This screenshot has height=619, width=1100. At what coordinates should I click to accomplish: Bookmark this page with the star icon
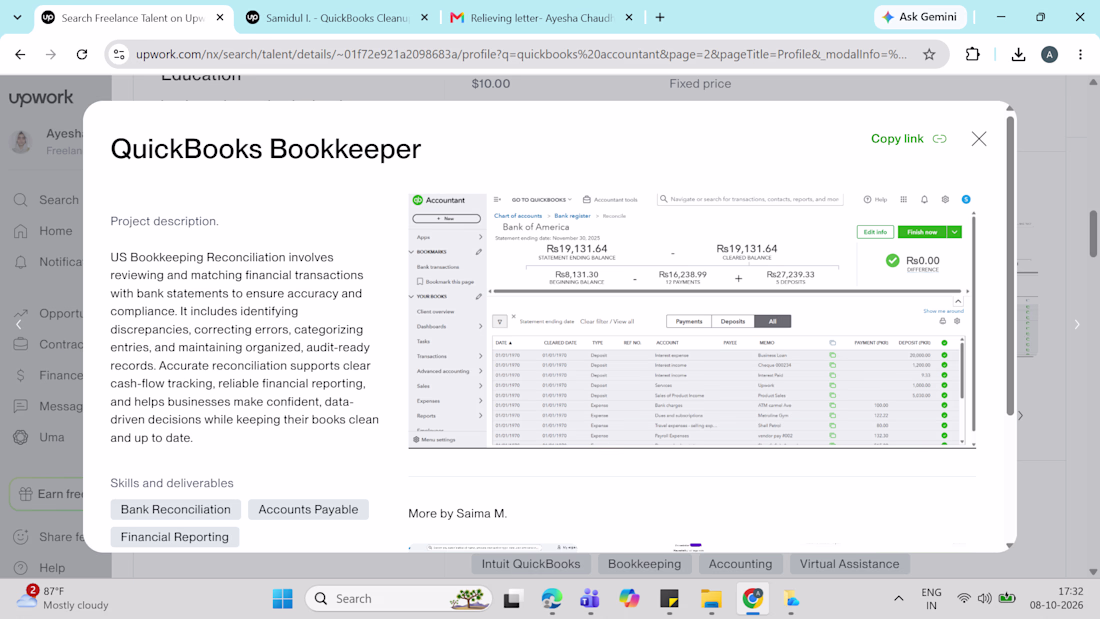[x=930, y=54]
